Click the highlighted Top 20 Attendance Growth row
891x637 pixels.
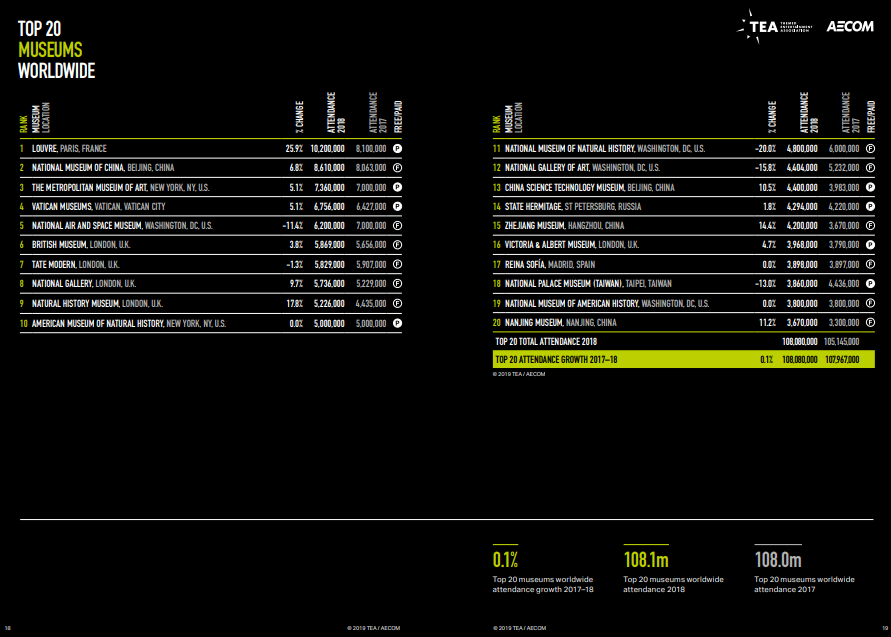point(683,358)
